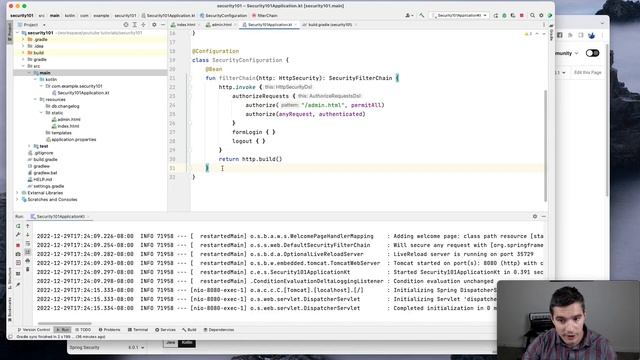Print console output via printer icon
Screen dimensions: 640x360
pos(28,260)
